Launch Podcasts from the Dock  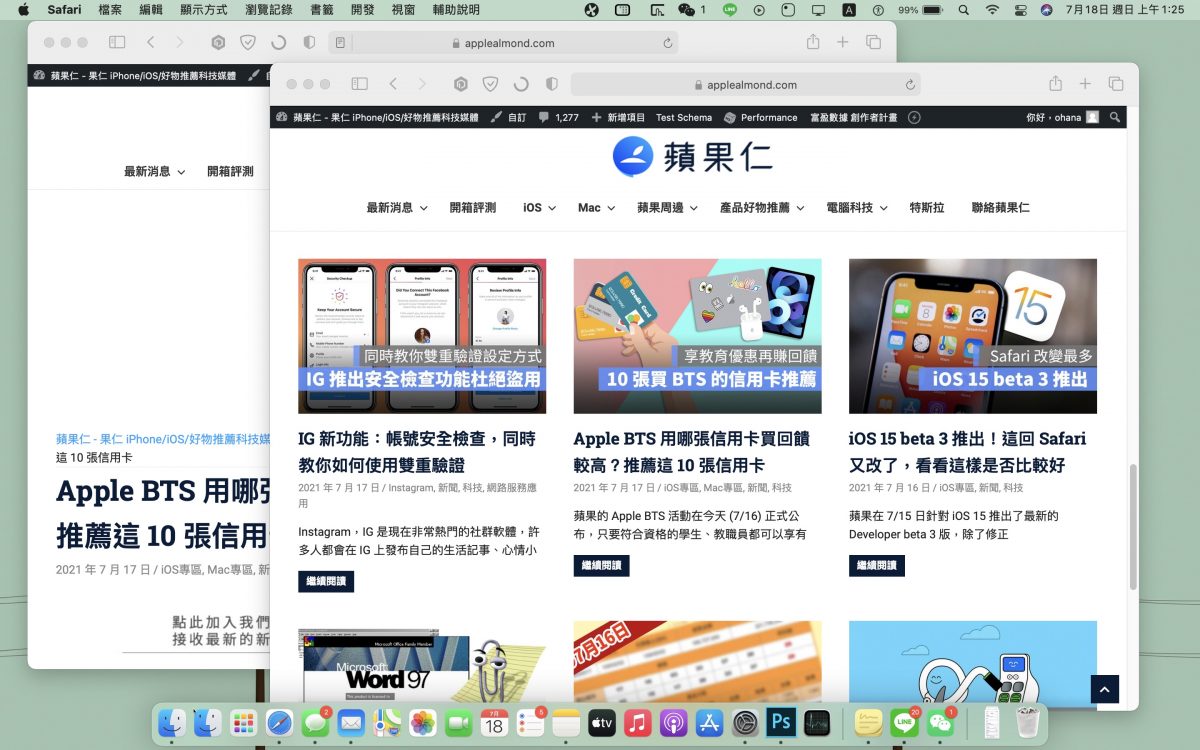click(x=673, y=722)
